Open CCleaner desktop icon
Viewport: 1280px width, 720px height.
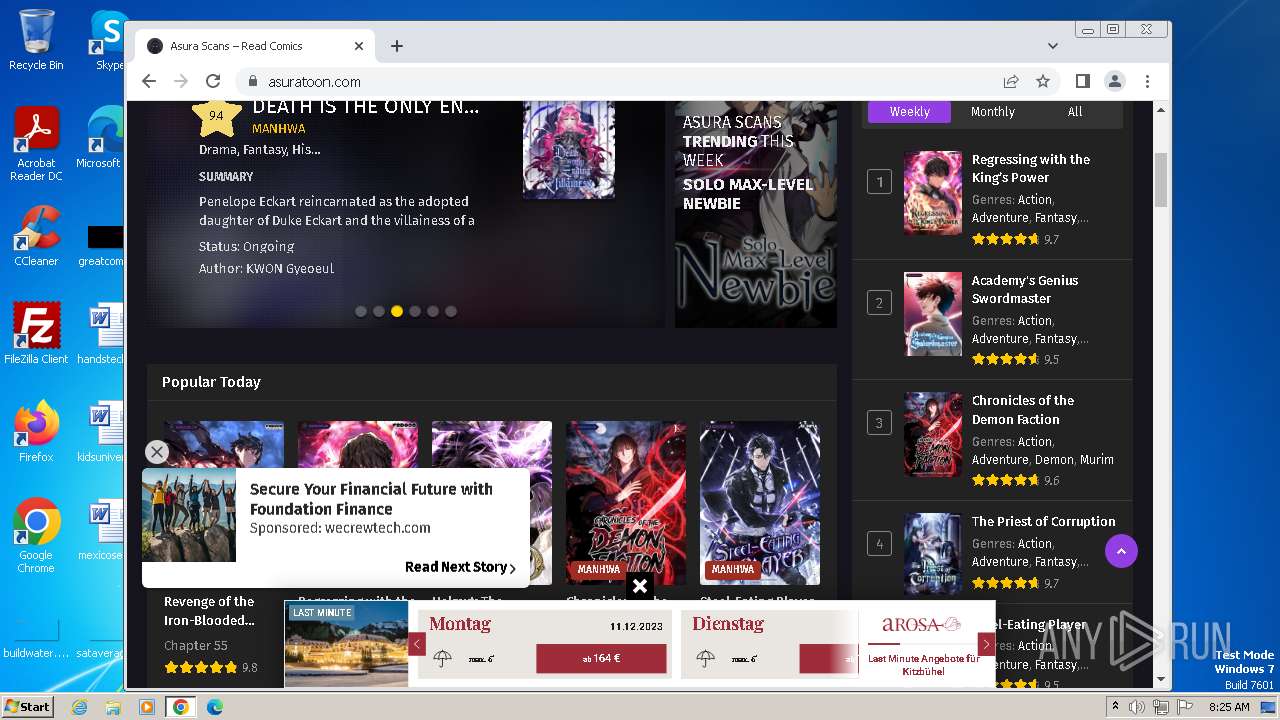click(36, 235)
